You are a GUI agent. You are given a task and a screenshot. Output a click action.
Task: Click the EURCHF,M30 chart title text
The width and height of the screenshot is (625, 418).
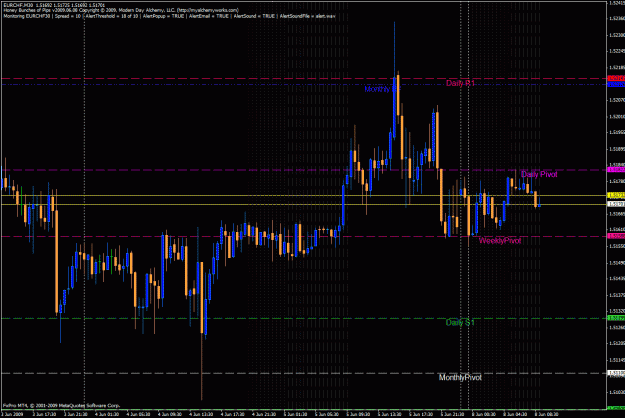54,5
